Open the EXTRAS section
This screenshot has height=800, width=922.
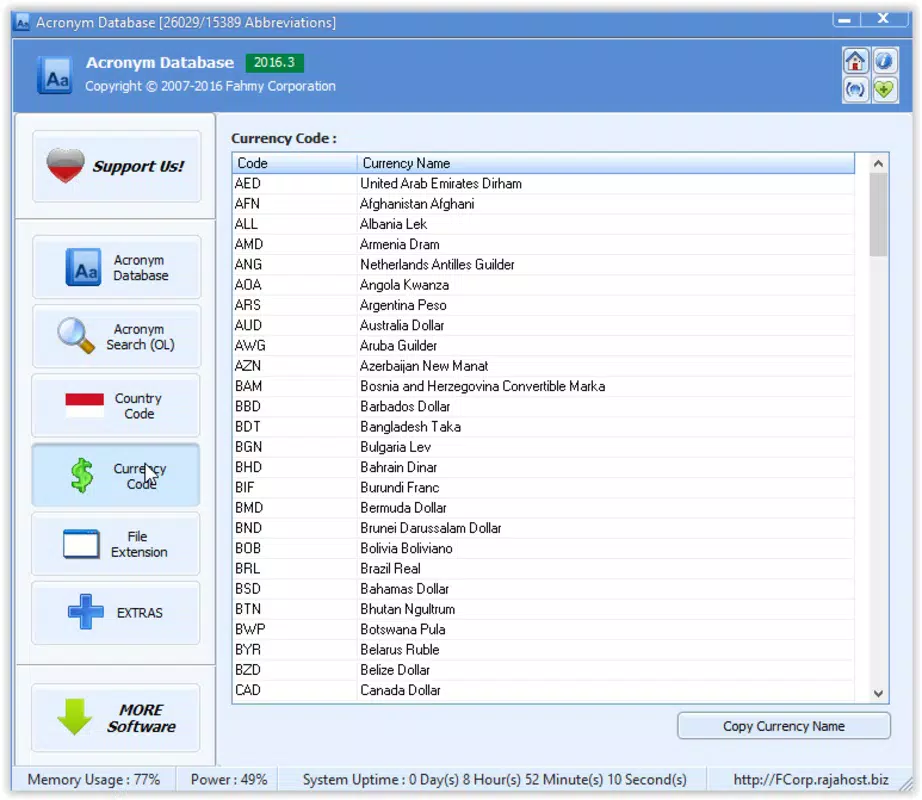pos(116,612)
